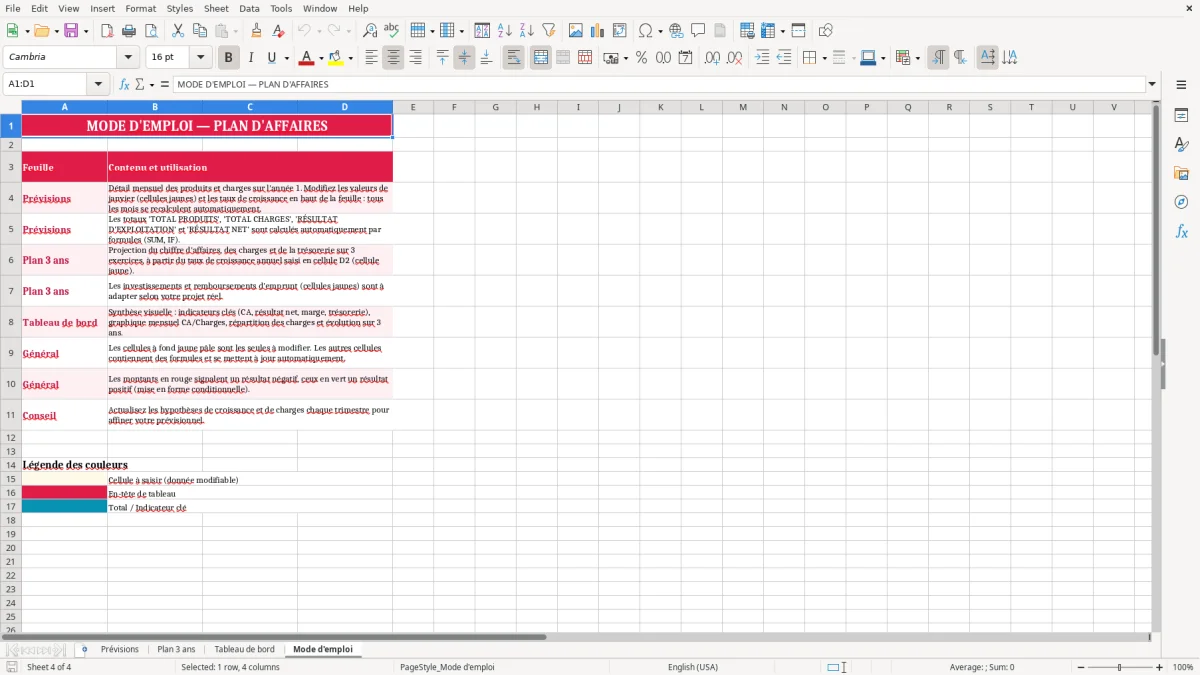Image resolution: width=1200 pixels, height=675 pixels.
Task: Open the Sheet menu
Action: coord(216,8)
